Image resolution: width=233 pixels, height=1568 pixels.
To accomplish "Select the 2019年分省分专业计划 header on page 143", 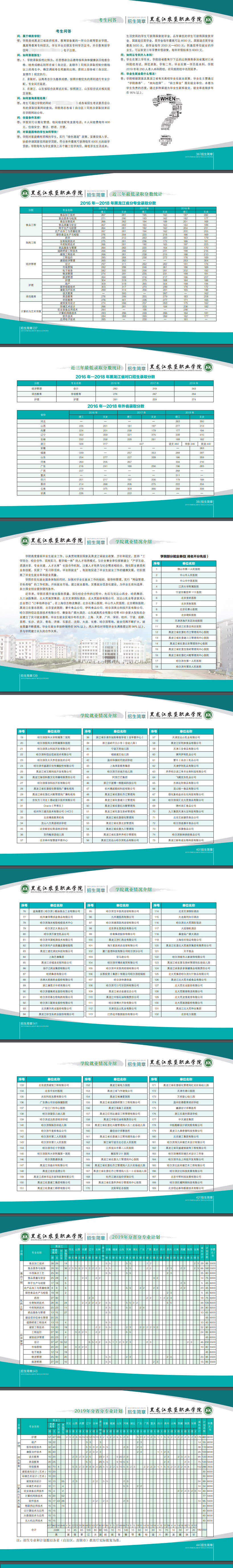I will 136,1238.
